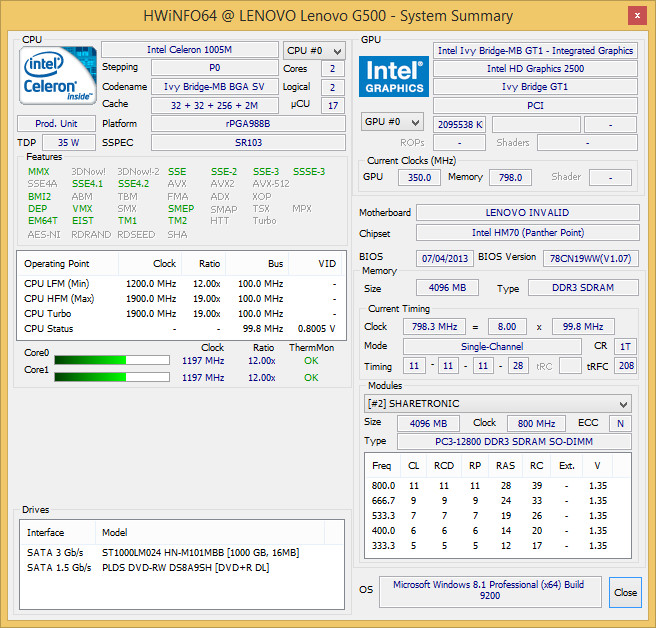Click the Freq column header in timings table
656x628 pixels.
(382, 466)
